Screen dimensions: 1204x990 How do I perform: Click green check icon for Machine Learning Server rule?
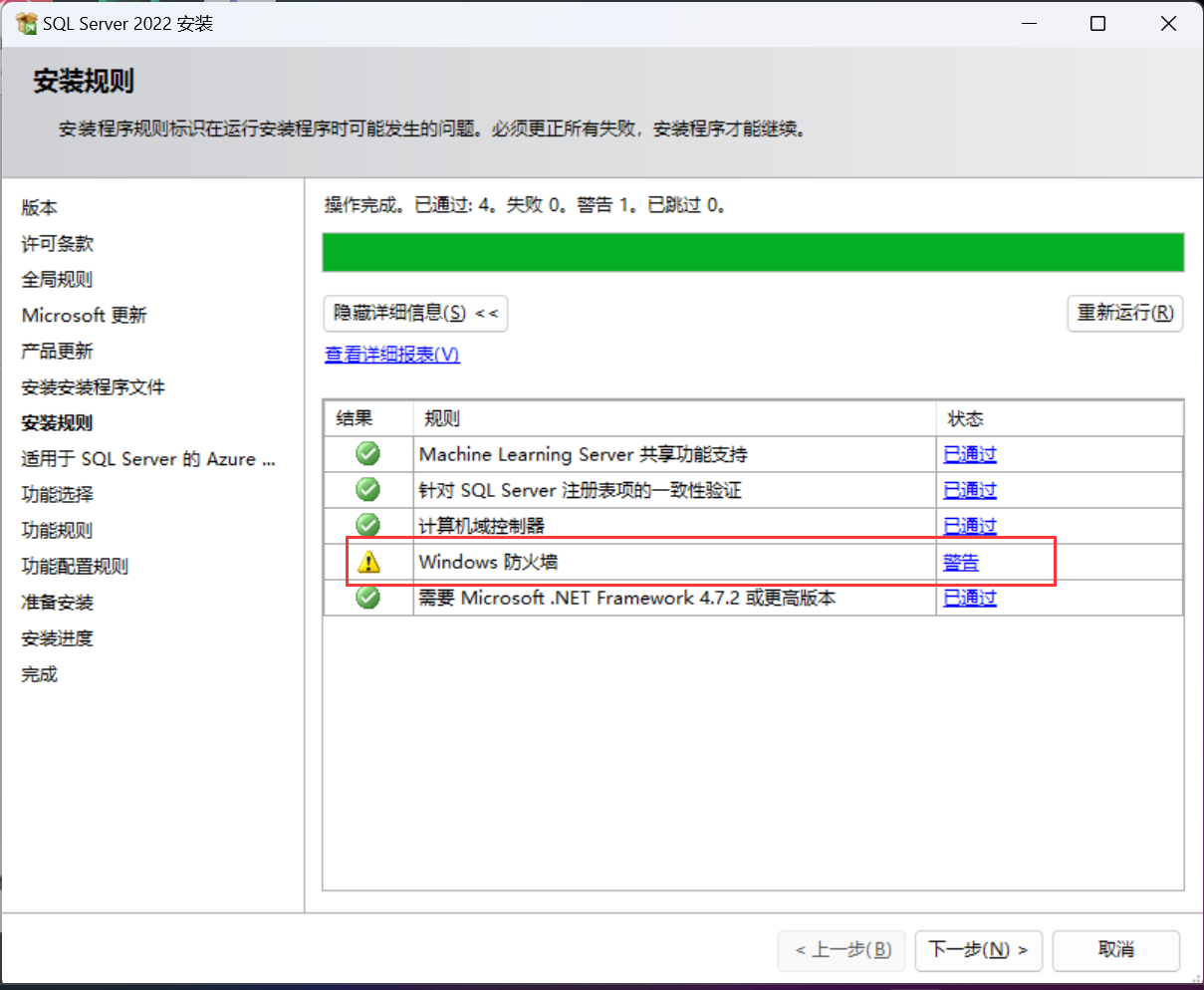pos(368,454)
